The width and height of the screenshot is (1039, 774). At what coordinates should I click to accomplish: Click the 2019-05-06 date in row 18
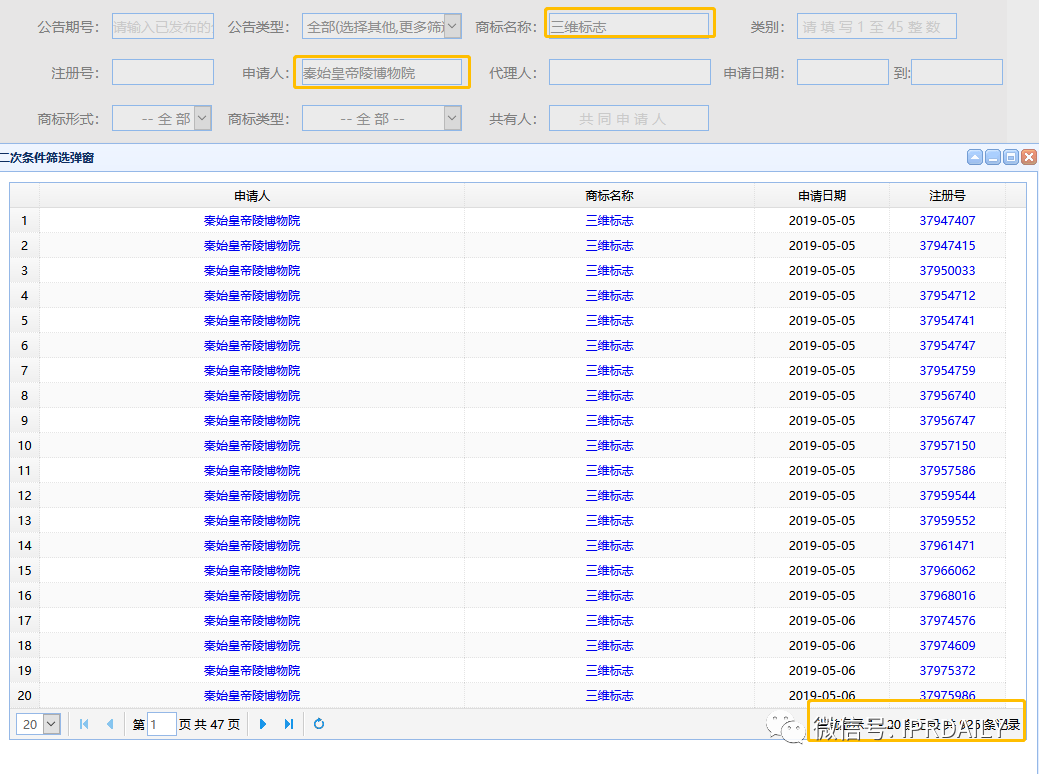[822, 645]
